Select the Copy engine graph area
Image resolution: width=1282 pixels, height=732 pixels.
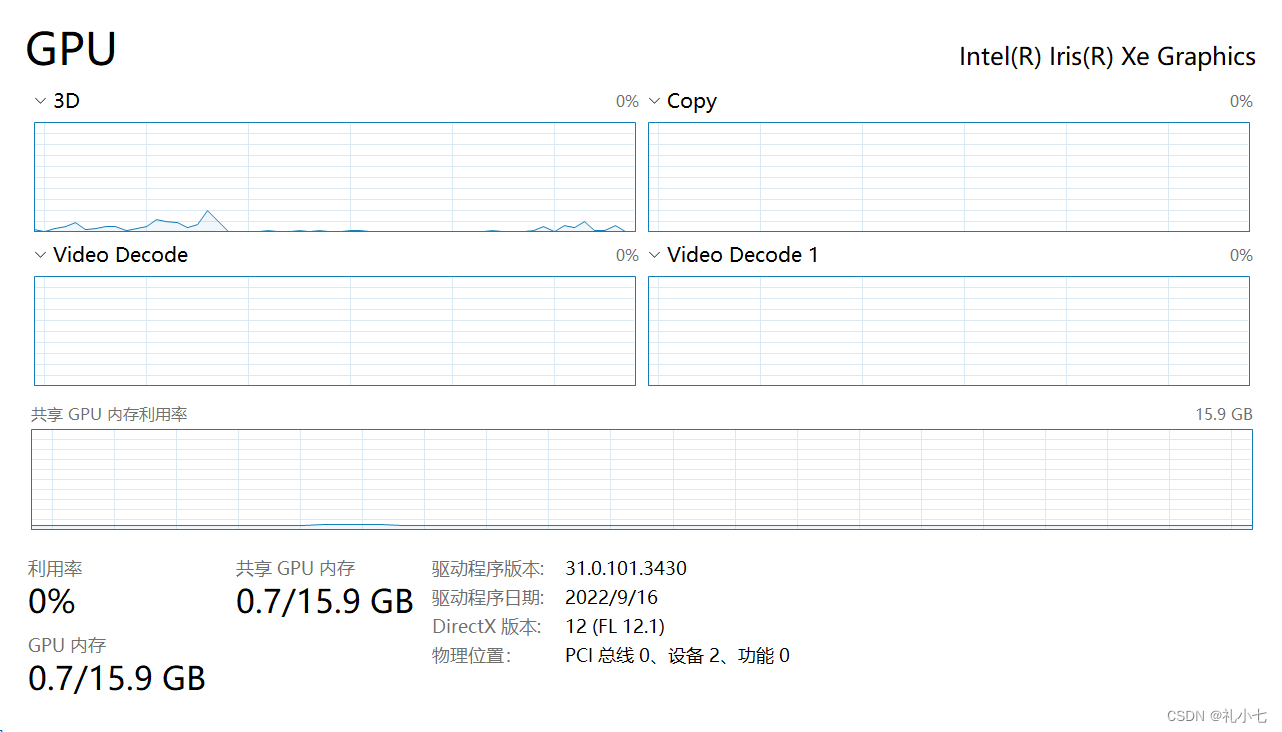click(948, 178)
